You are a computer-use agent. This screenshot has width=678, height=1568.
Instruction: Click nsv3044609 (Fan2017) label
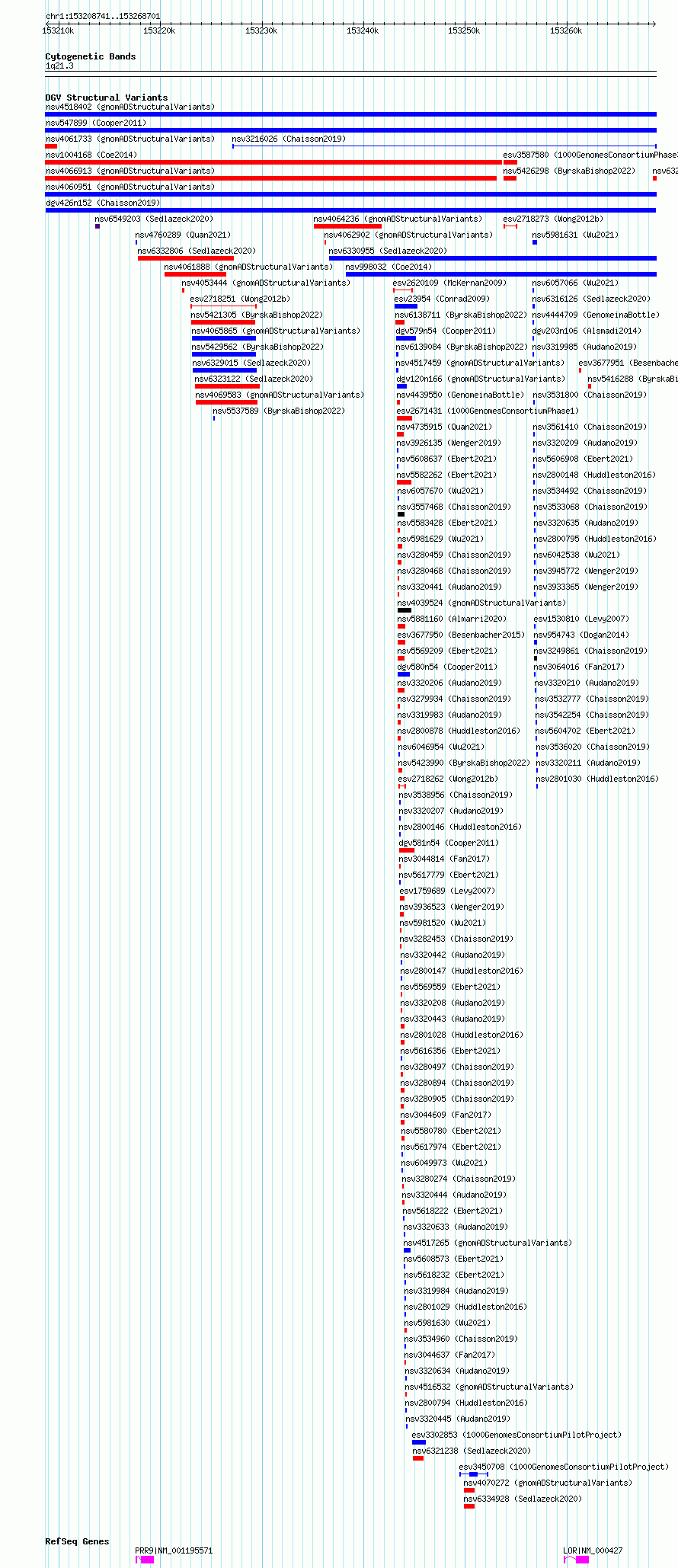[x=446, y=1115]
